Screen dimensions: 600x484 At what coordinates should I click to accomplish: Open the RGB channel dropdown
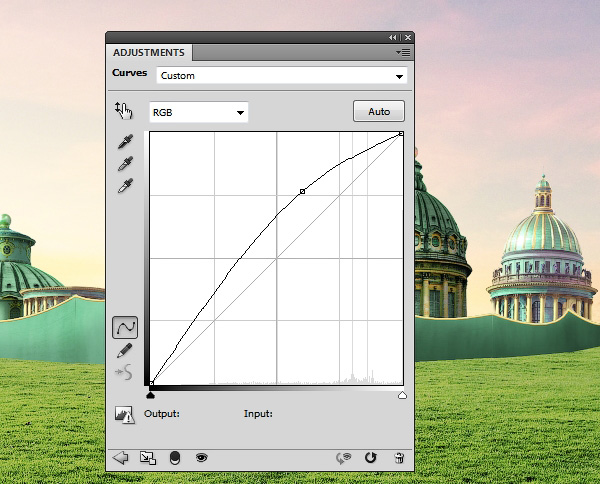point(199,112)
